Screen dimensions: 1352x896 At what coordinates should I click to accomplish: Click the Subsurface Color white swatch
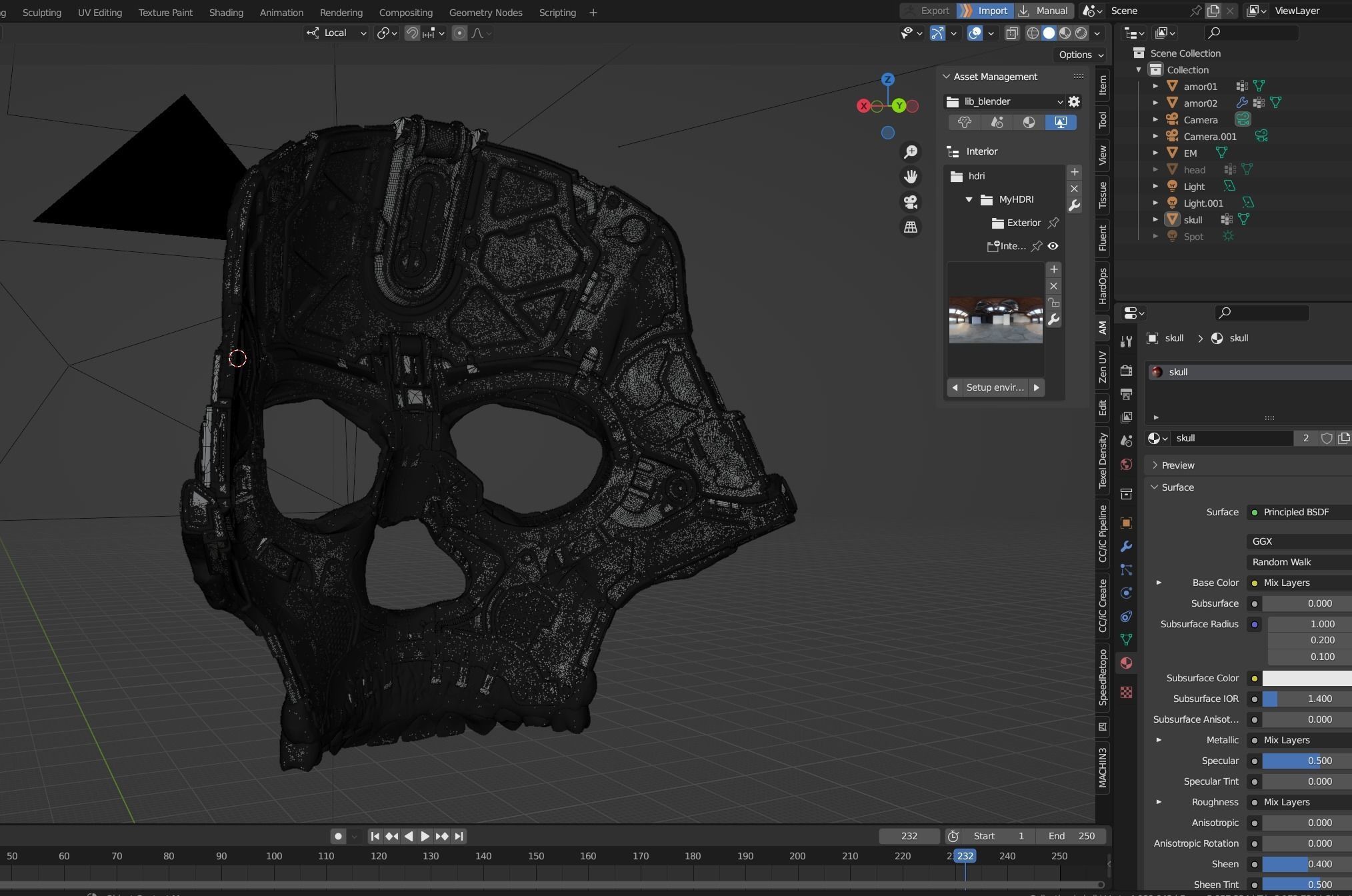(x=1307, y=678)
